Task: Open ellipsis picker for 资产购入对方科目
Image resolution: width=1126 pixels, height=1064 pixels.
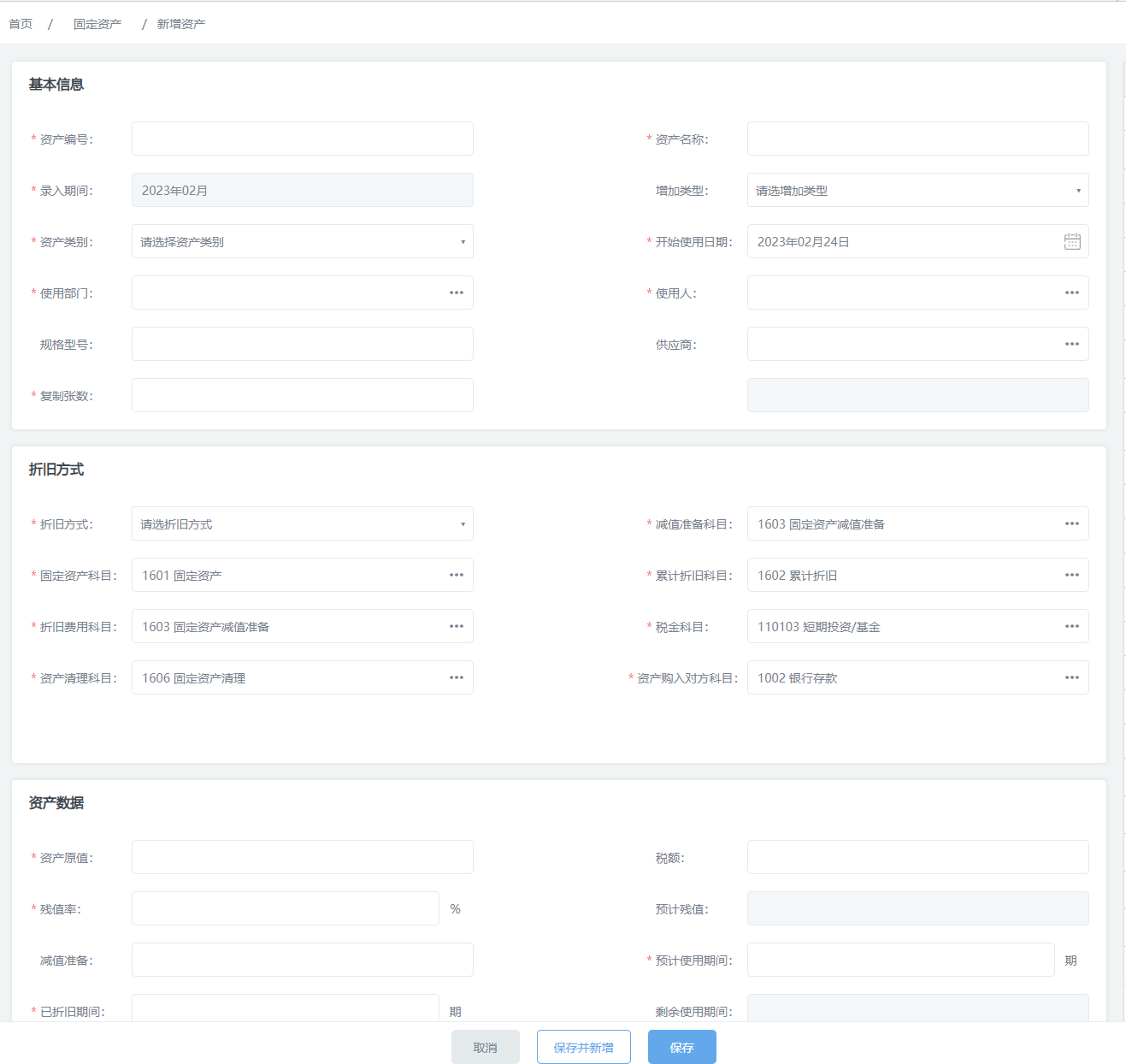Action: point(1072,677)
